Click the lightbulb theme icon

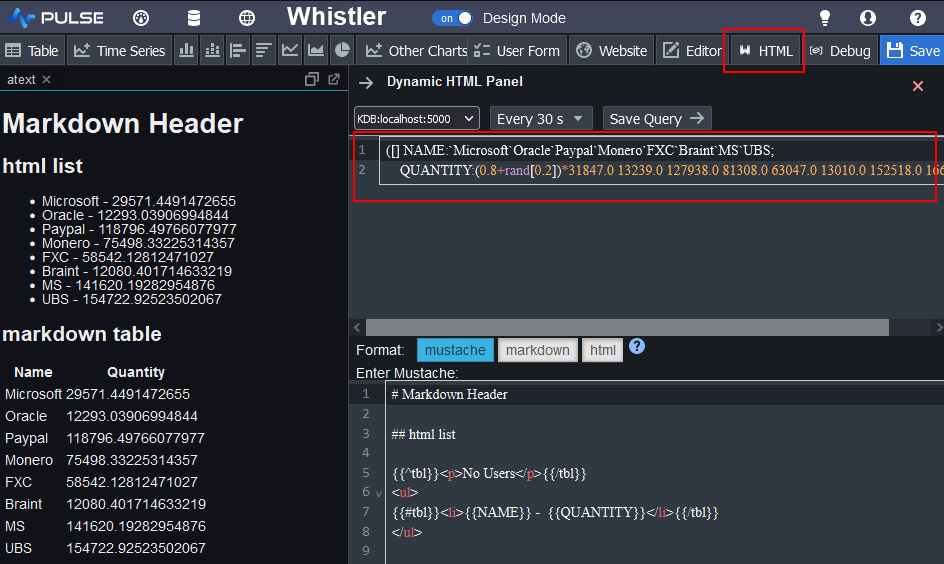825,18
